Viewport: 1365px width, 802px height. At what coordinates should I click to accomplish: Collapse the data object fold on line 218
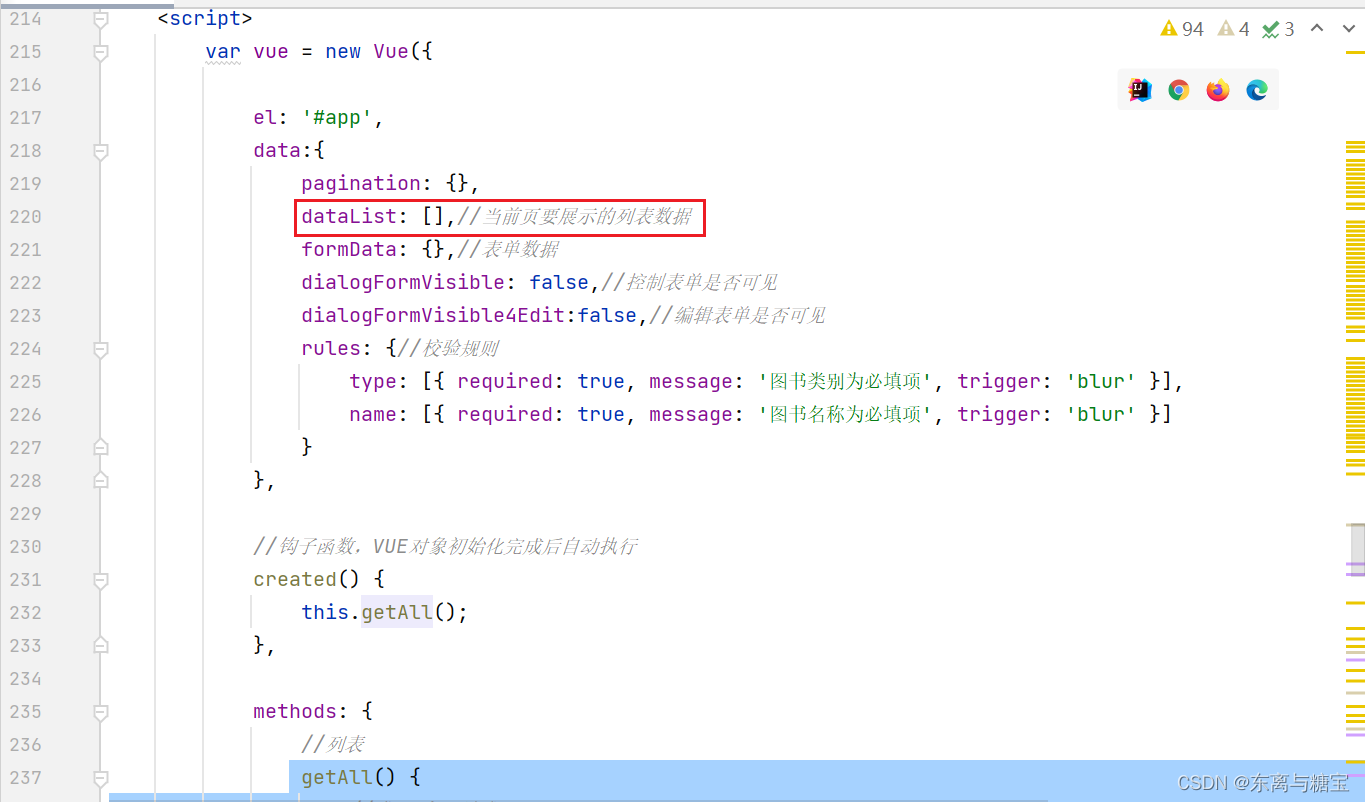pyautogui.click(x=100, y=151)
